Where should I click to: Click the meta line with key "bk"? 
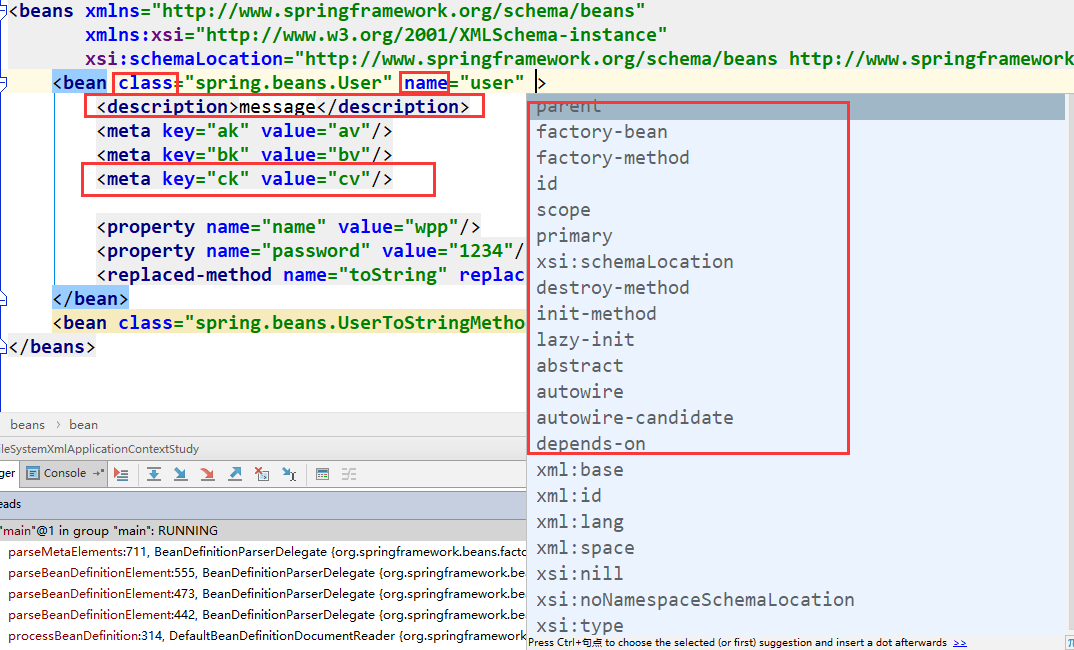point(245,155)
